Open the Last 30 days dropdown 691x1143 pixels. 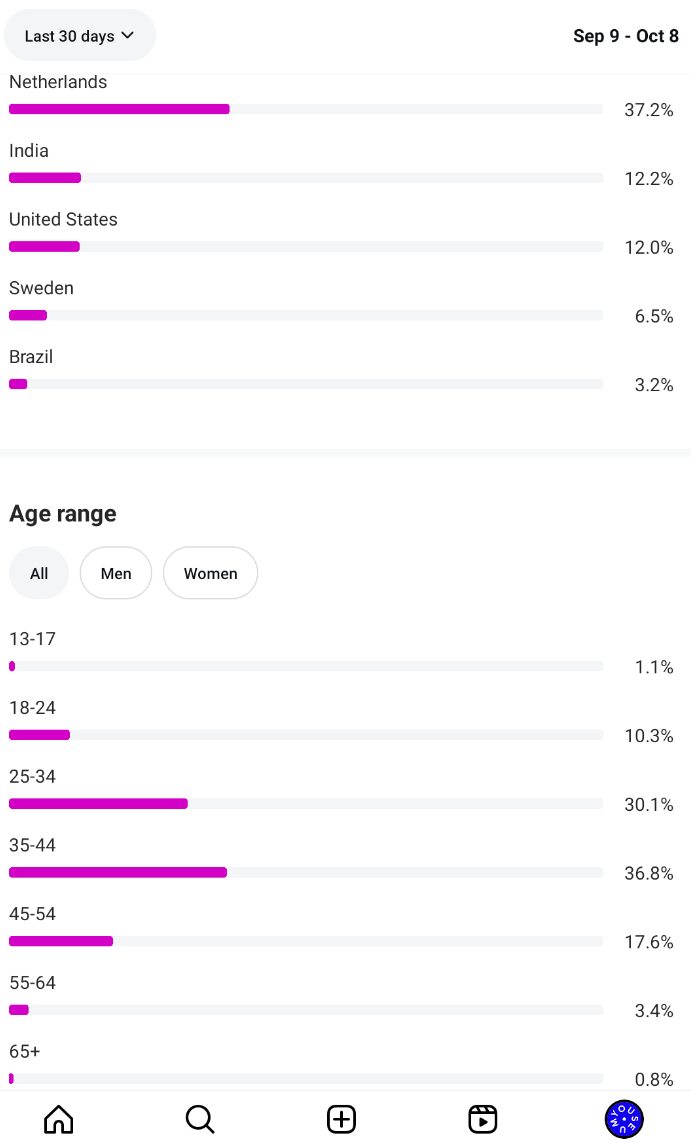point(80,36)
